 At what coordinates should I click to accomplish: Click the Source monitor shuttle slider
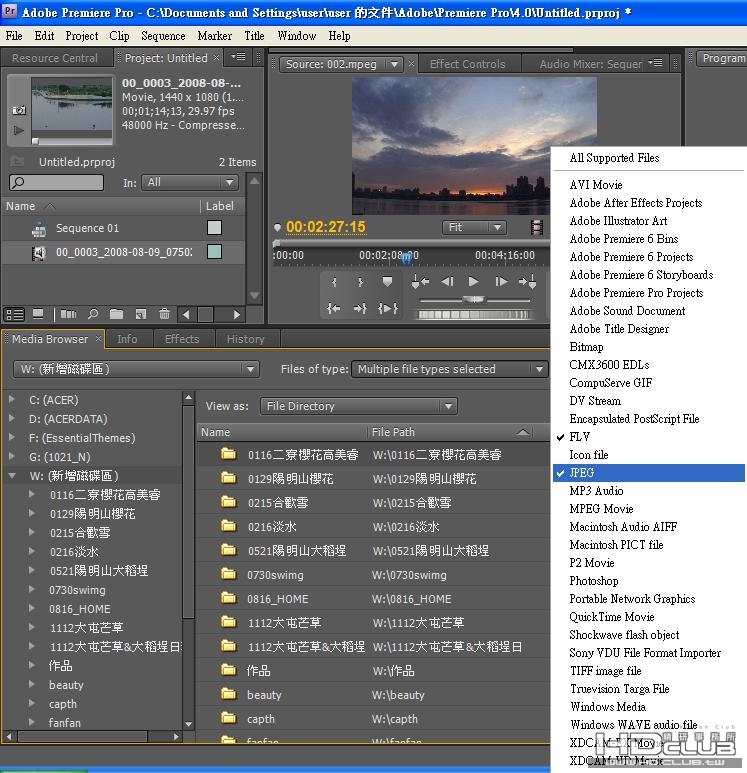click(473, 299)
